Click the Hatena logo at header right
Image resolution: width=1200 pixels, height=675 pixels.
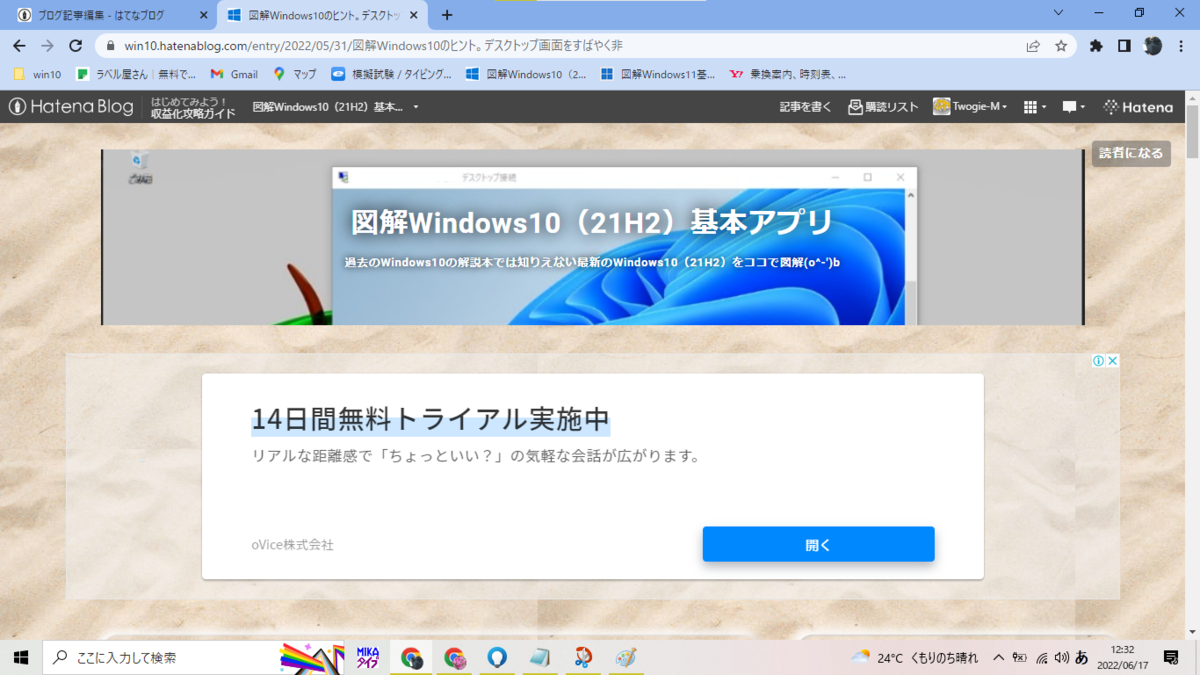[1138, 107]
